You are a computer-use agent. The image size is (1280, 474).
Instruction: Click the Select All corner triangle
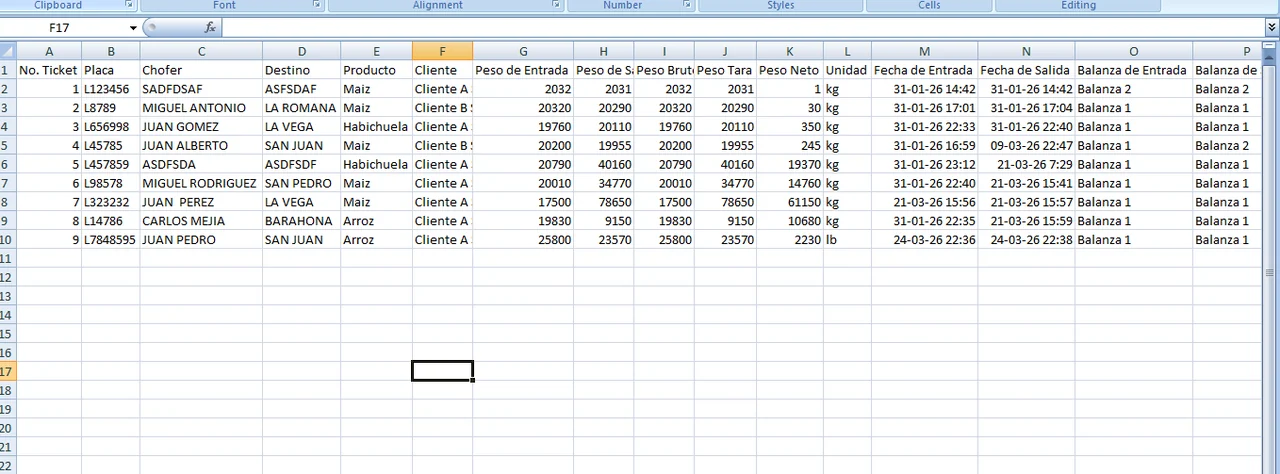pos(9,51)
